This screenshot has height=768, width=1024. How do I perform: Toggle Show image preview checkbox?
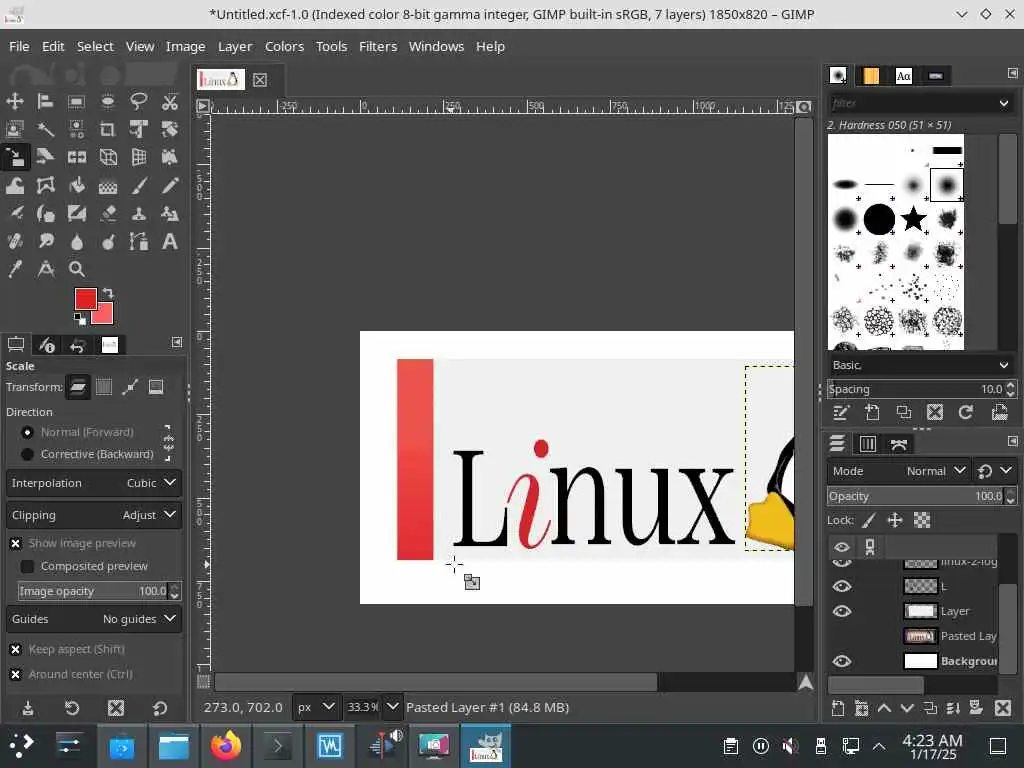(16, 543)
